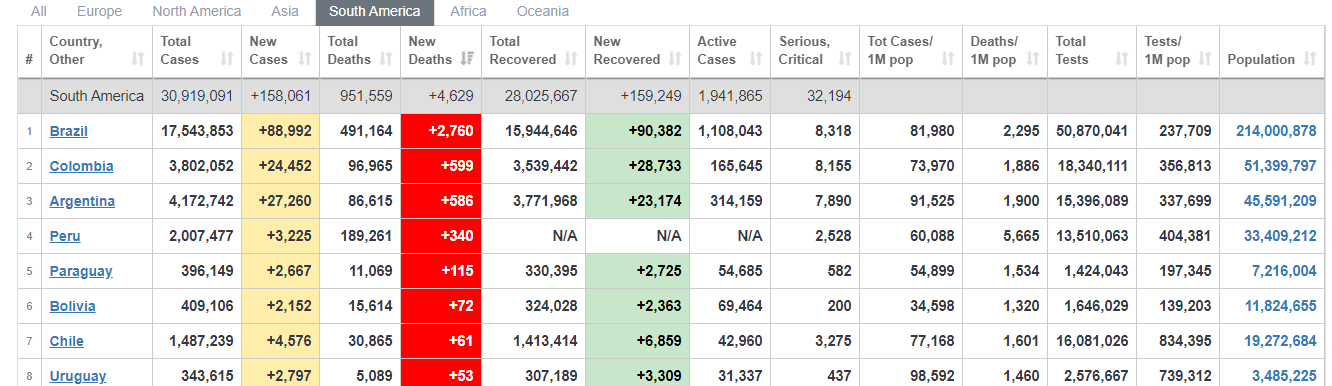Select the South America tab

[x=375, y=12]
